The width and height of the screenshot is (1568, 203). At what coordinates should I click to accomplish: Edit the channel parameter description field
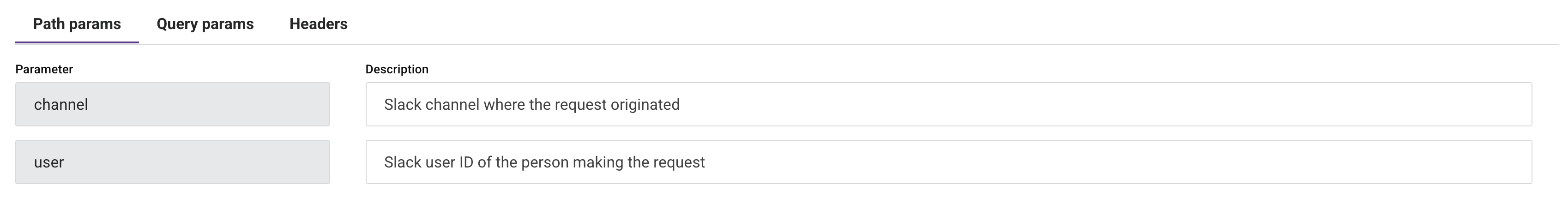[x=948, y=105]
